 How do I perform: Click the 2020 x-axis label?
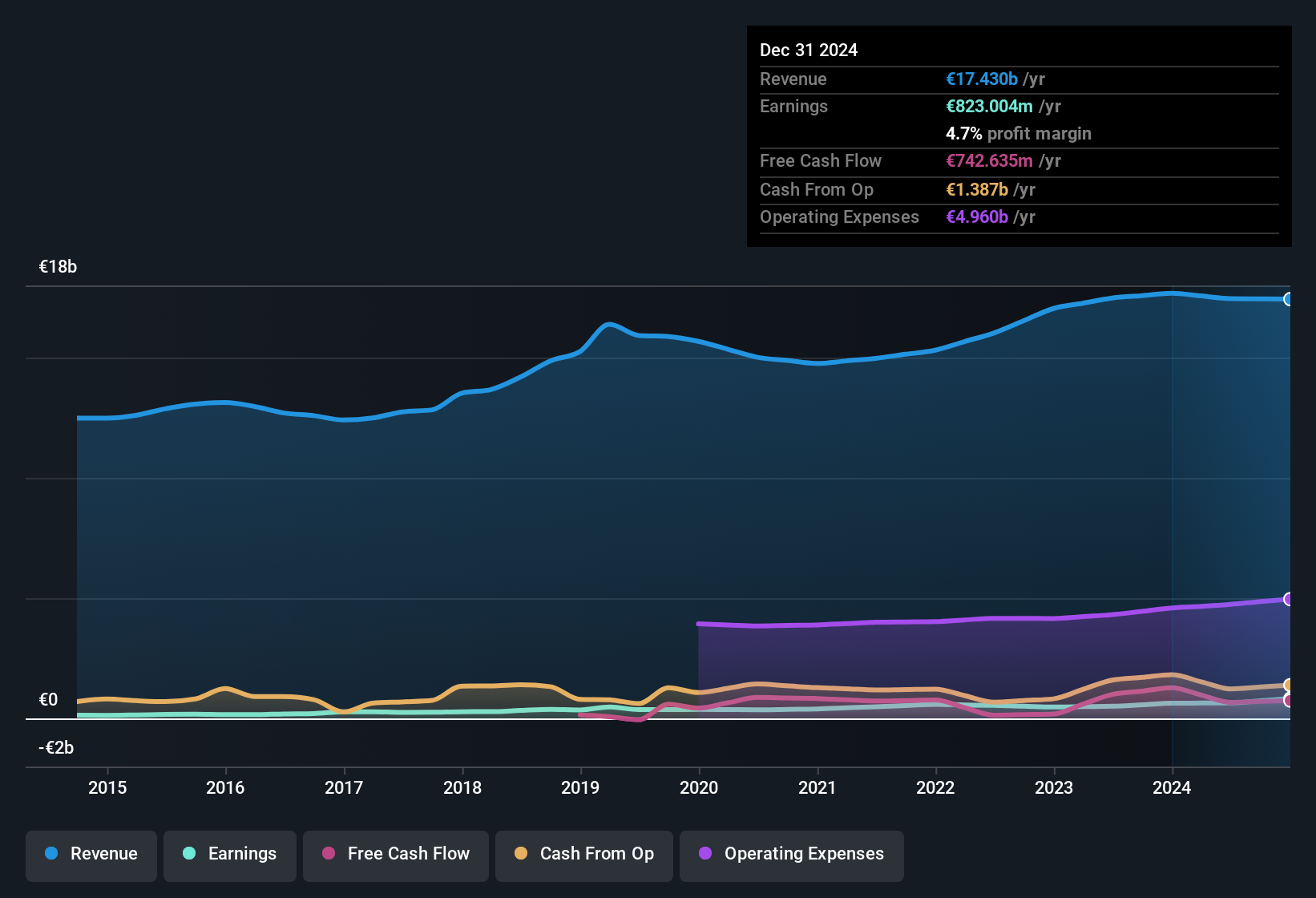coord(699,787)
